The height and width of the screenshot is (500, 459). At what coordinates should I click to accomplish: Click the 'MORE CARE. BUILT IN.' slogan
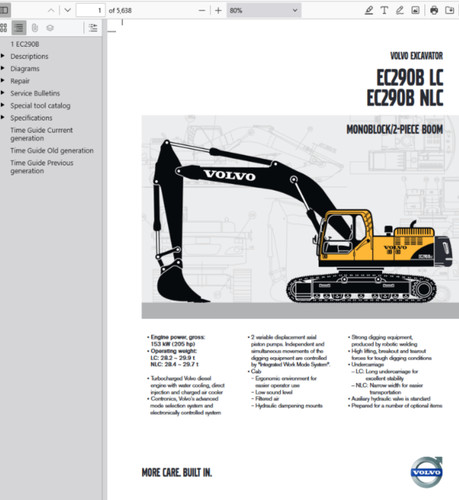177,472
